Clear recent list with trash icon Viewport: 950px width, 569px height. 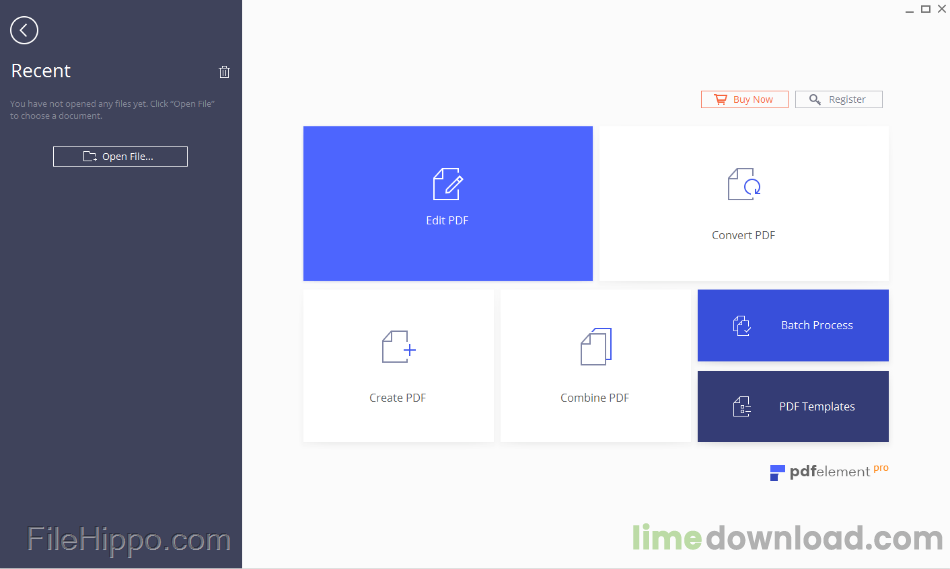pyautogui.click(x=224, y=72)
